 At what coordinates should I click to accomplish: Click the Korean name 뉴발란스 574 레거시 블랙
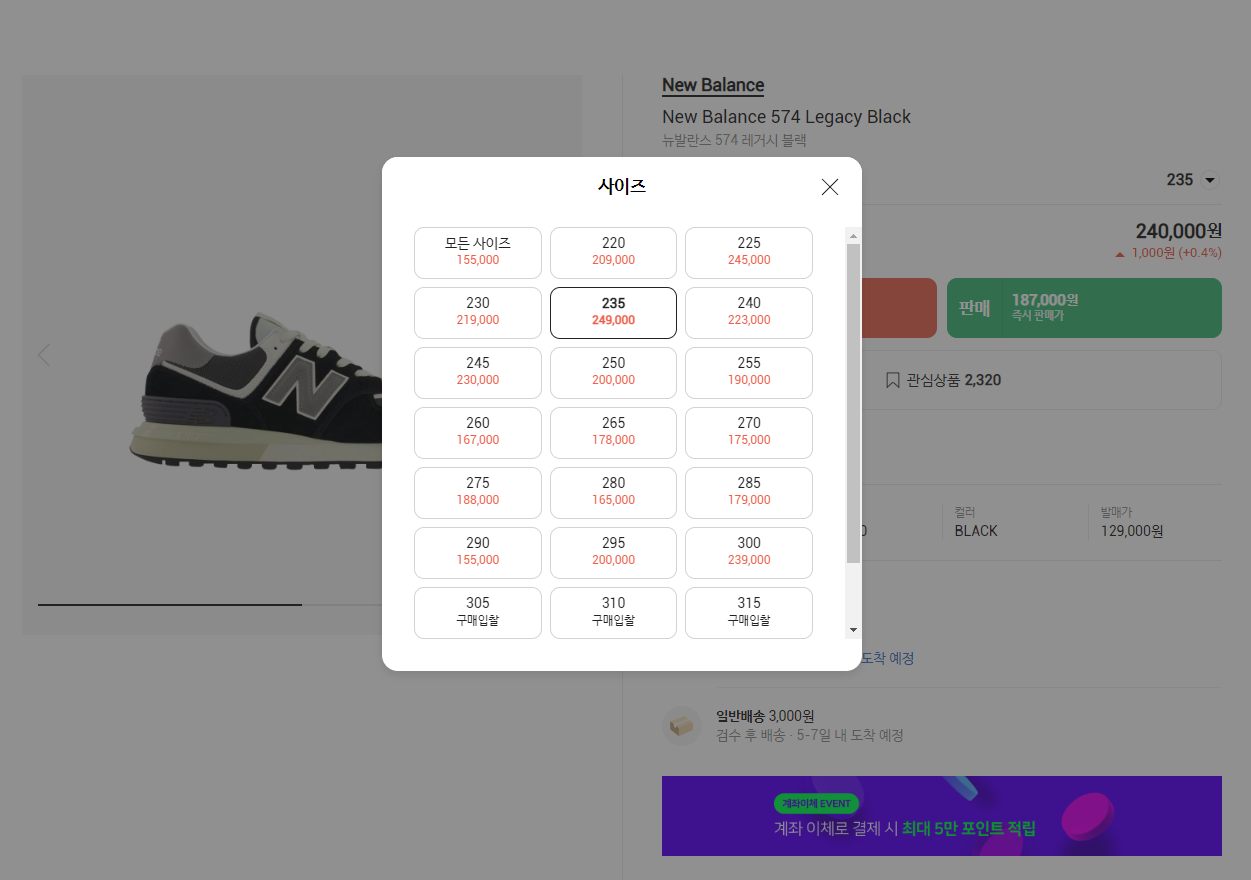(734, 141)
